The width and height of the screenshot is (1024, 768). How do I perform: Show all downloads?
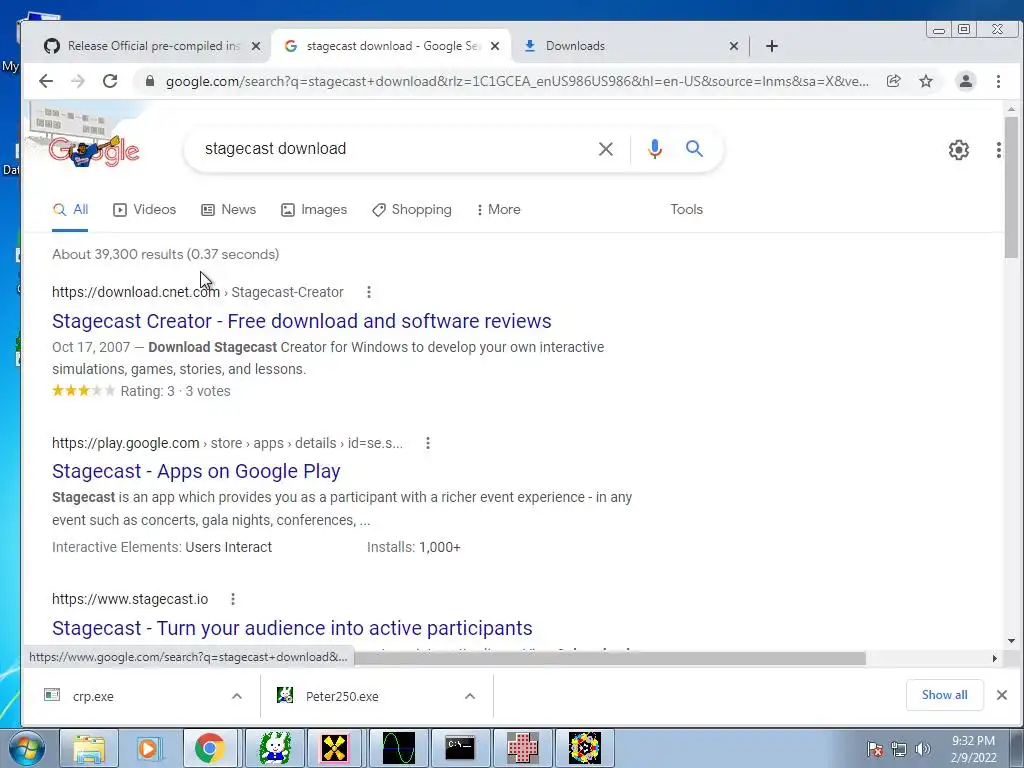coord(944,695)
